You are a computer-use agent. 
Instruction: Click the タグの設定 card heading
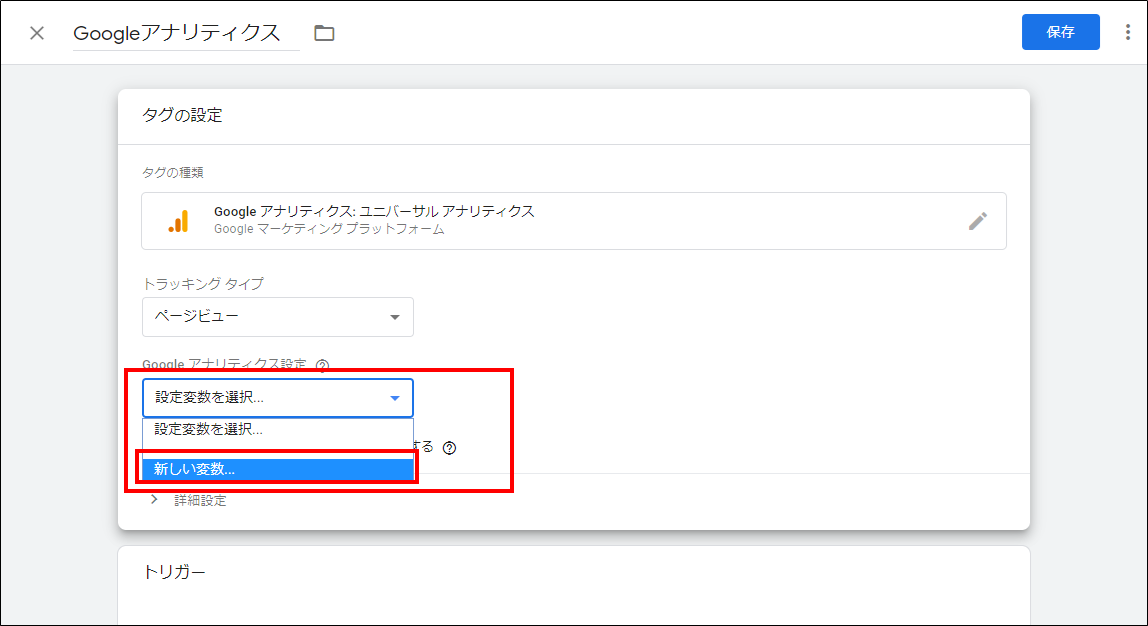pyautogui.click(x=182, y=115)
